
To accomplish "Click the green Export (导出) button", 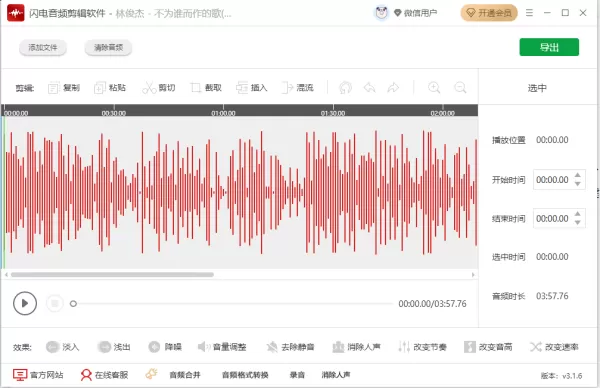I will click(x=549, y=47).
